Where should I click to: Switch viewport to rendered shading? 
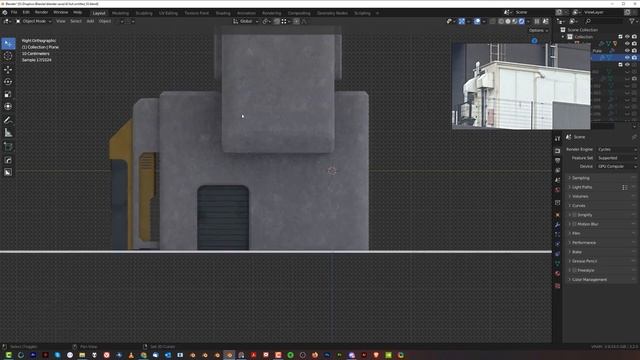click(x=521, y=21)
